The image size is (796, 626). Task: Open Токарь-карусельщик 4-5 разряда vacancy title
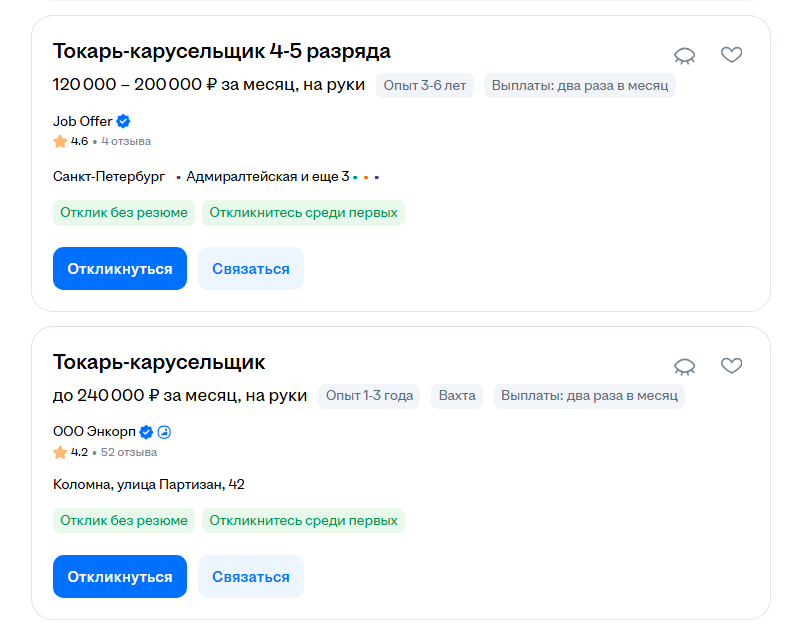click(221, 51)
